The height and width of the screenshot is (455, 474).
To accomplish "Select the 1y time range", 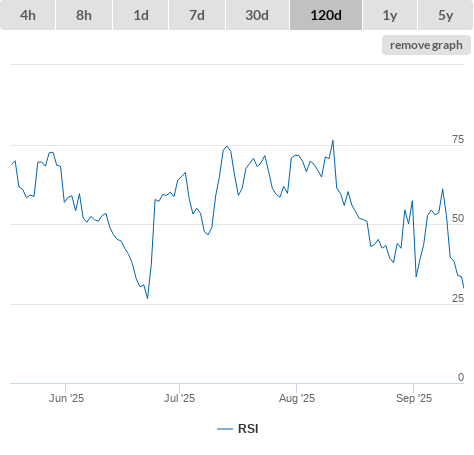I will click(x=390, y=15).
